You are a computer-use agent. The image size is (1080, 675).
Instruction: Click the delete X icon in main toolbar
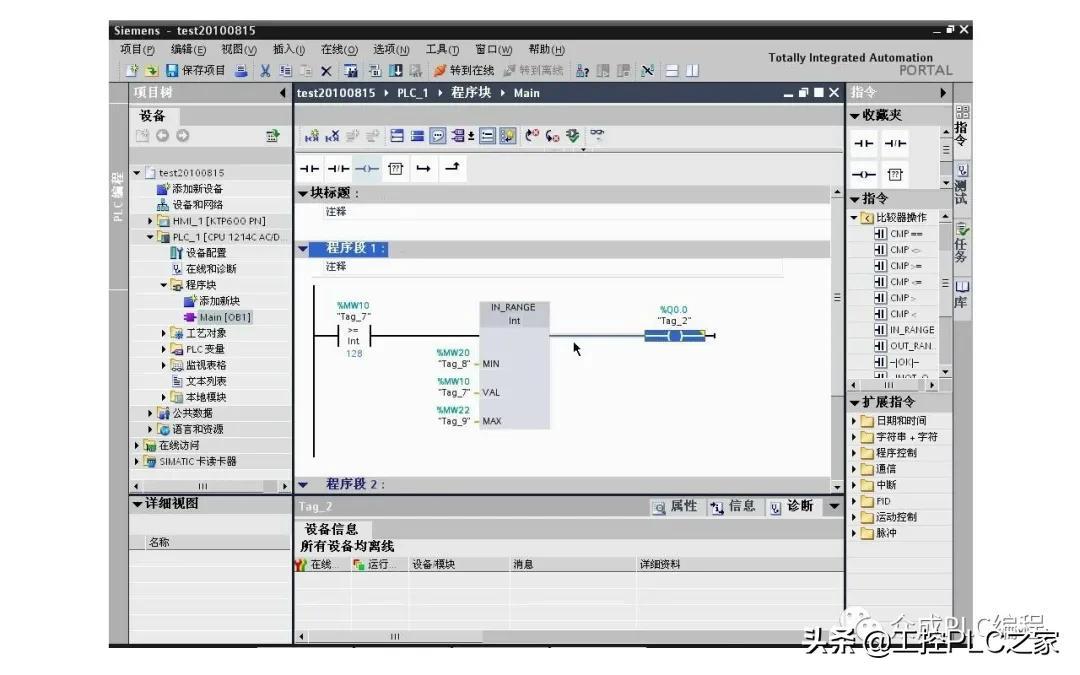pos(326,70)
